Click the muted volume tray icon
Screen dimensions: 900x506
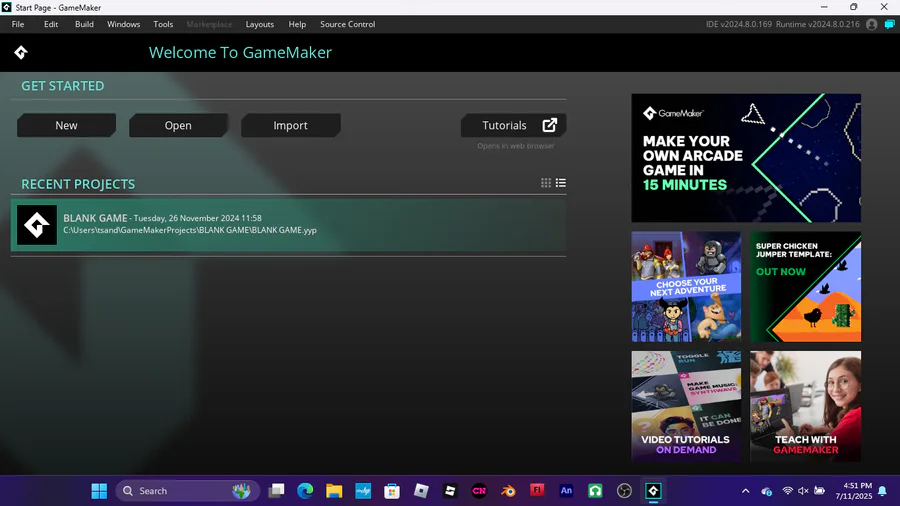[803, 491]
